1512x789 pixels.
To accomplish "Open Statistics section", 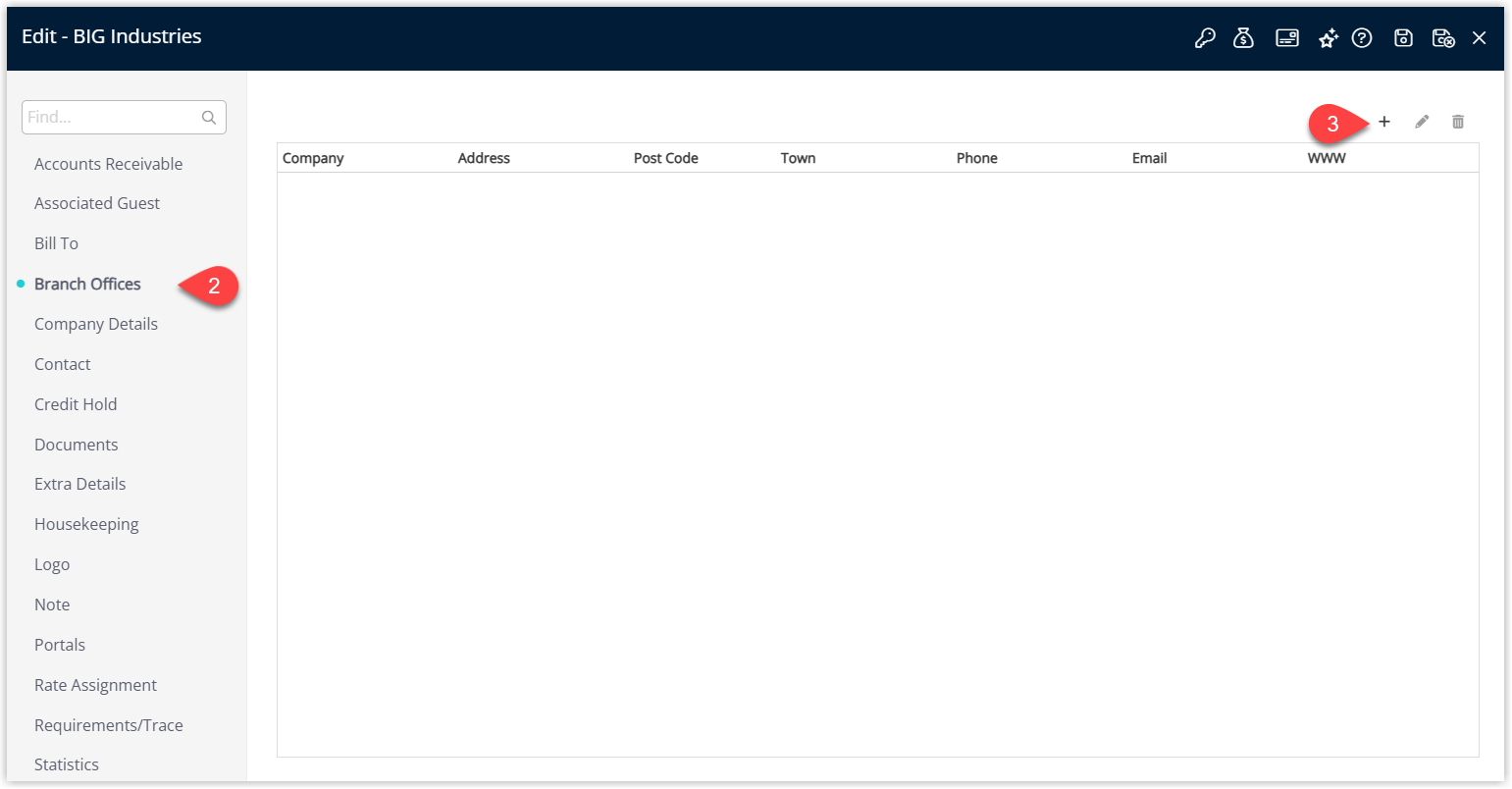I will pos(67,764).
